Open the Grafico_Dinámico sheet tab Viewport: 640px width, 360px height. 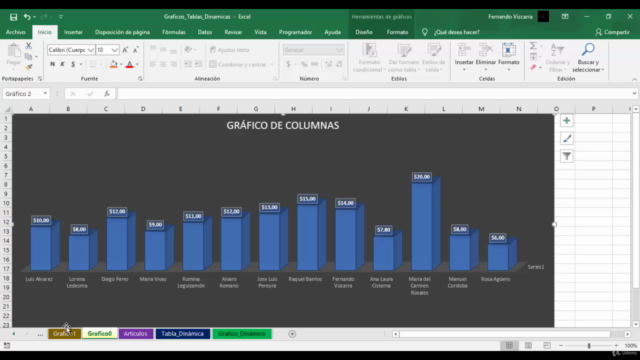coord(242,334)
